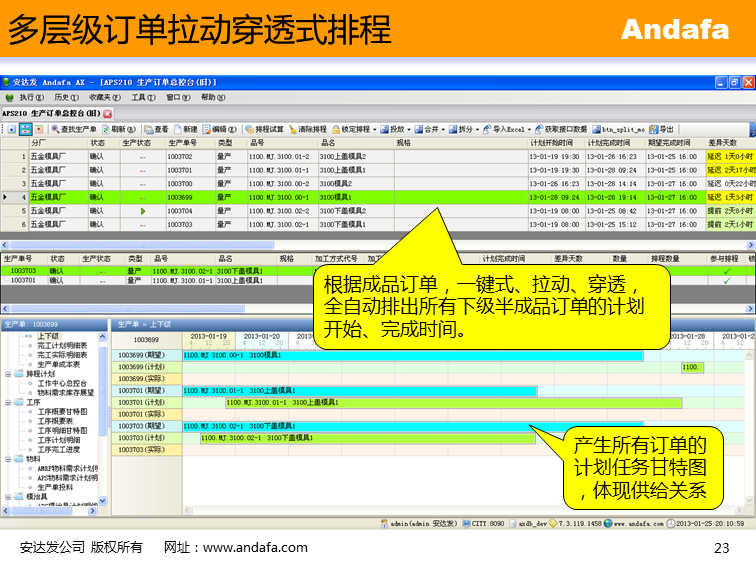Open the 锁定排程 dropdown
Image resolution: width=756 pixels, height=567 pixels.
354,129
